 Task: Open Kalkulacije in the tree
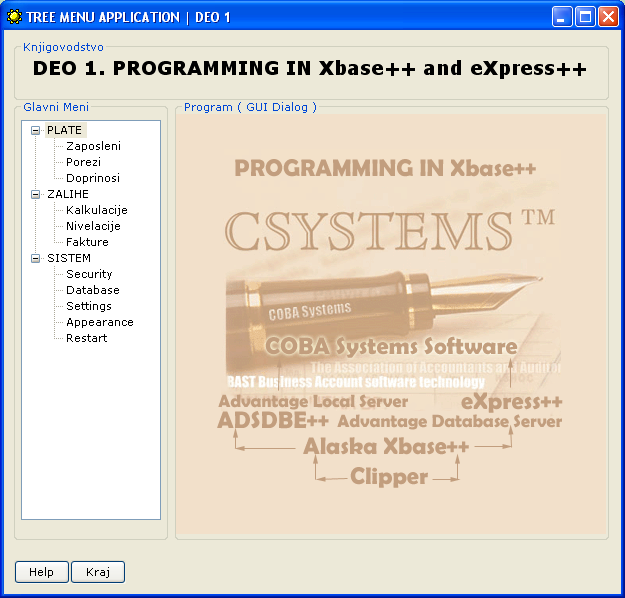[97, 210]
